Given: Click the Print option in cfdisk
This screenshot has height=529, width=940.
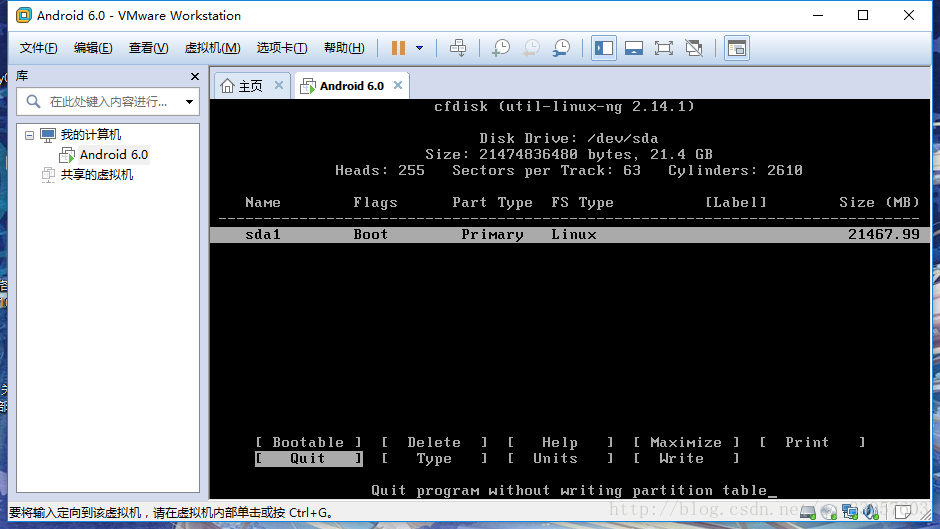Looking at the screenshot, I should click(x=812, y=443).
